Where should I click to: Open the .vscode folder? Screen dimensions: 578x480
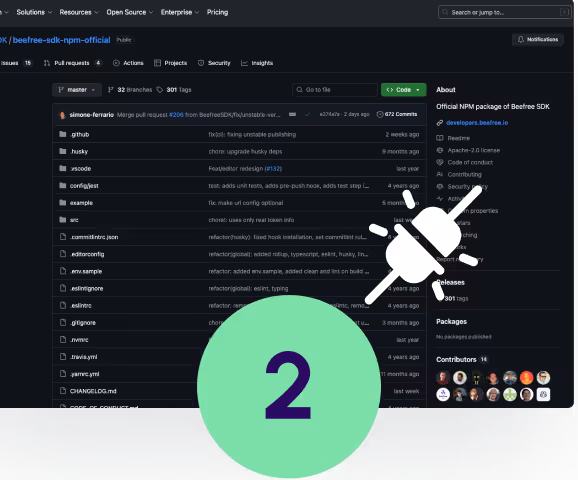pos(80,168)
